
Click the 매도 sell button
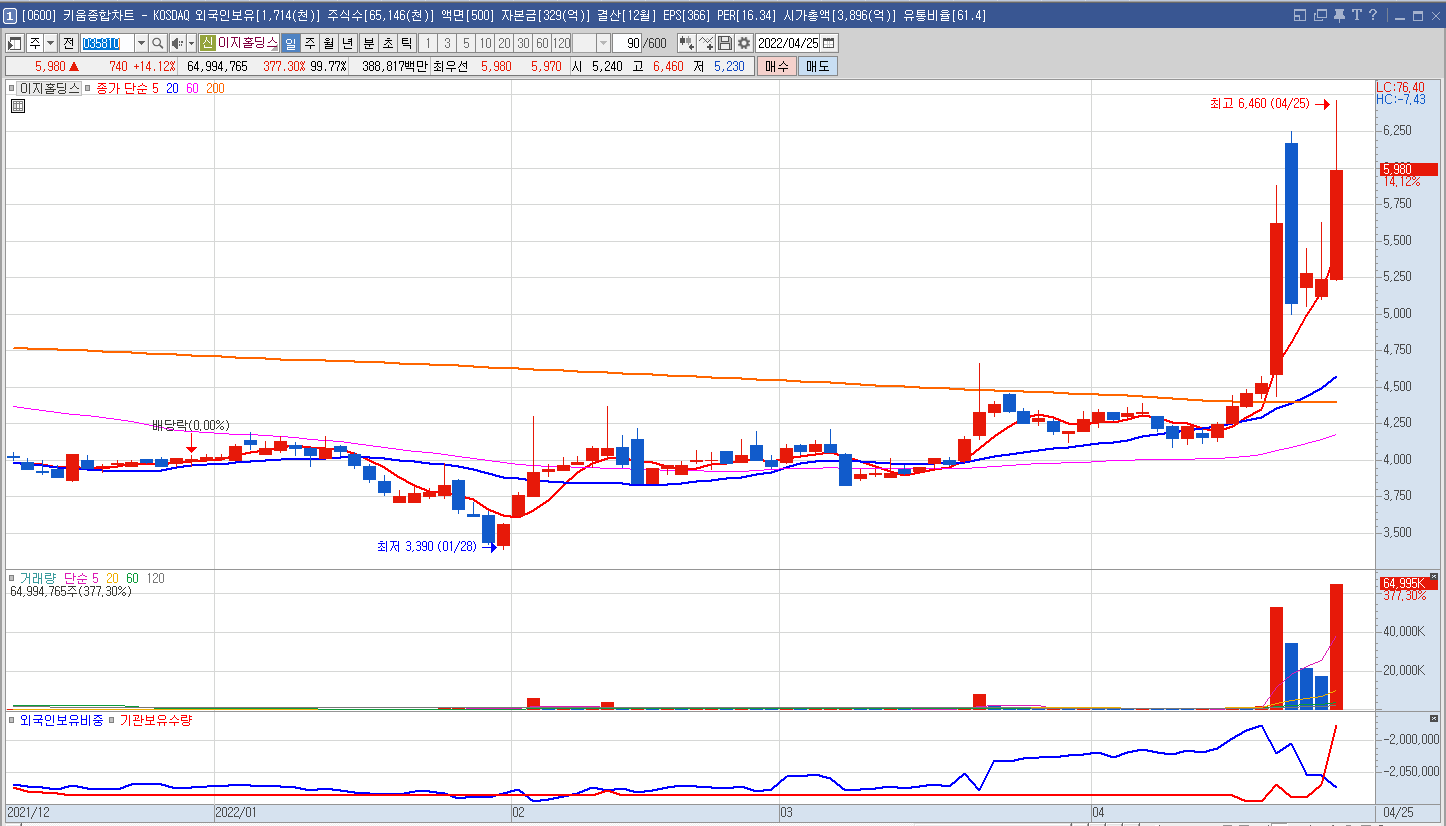pos(818,66)
